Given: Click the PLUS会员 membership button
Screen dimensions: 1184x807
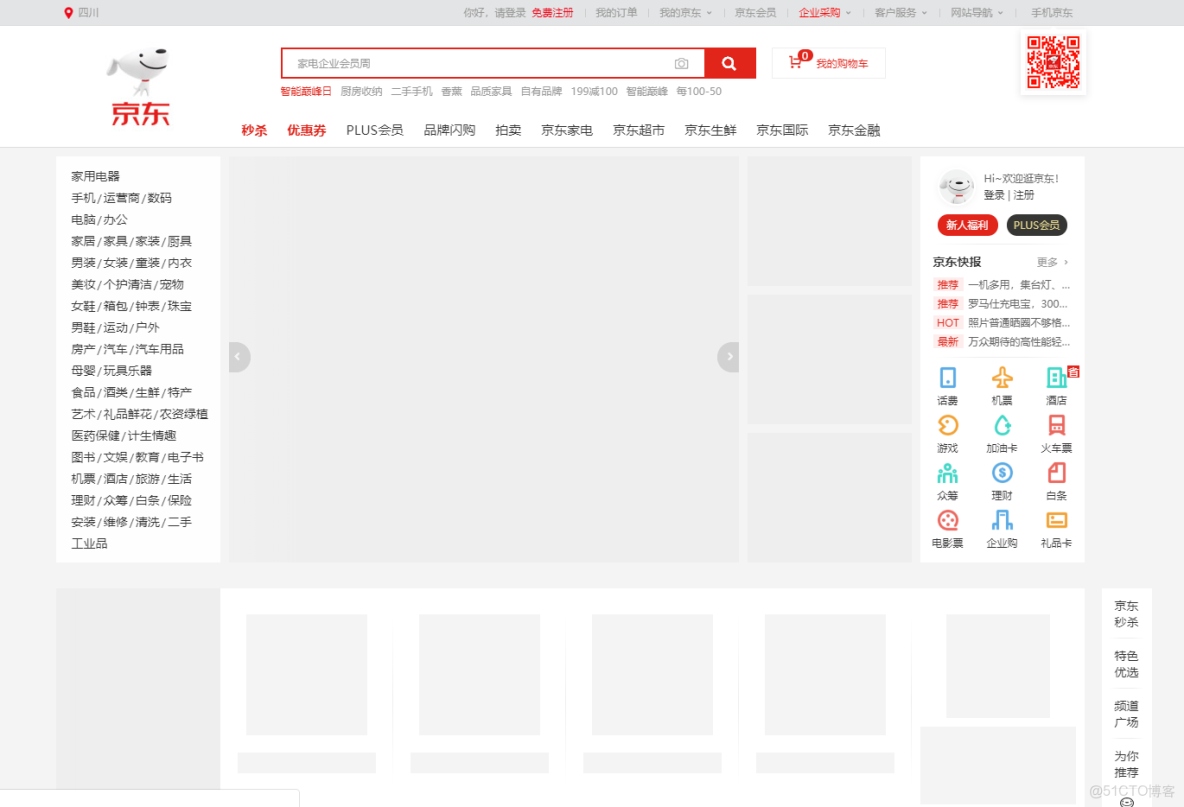Looking at the screenshot, I should click(x=1036, y=225).
